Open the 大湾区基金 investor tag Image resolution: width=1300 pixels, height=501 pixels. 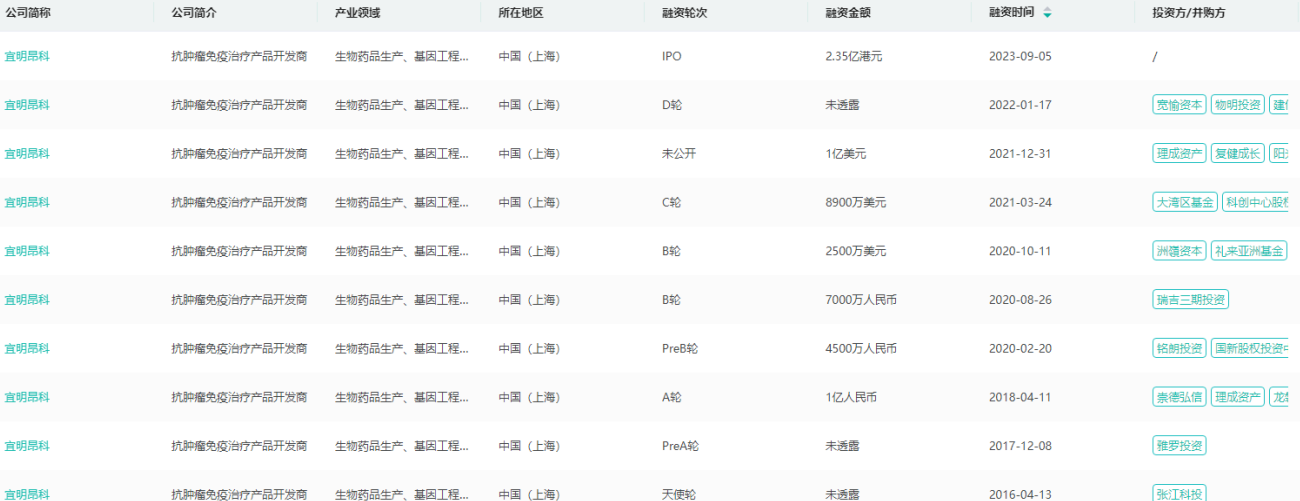tap(1185, 202)
